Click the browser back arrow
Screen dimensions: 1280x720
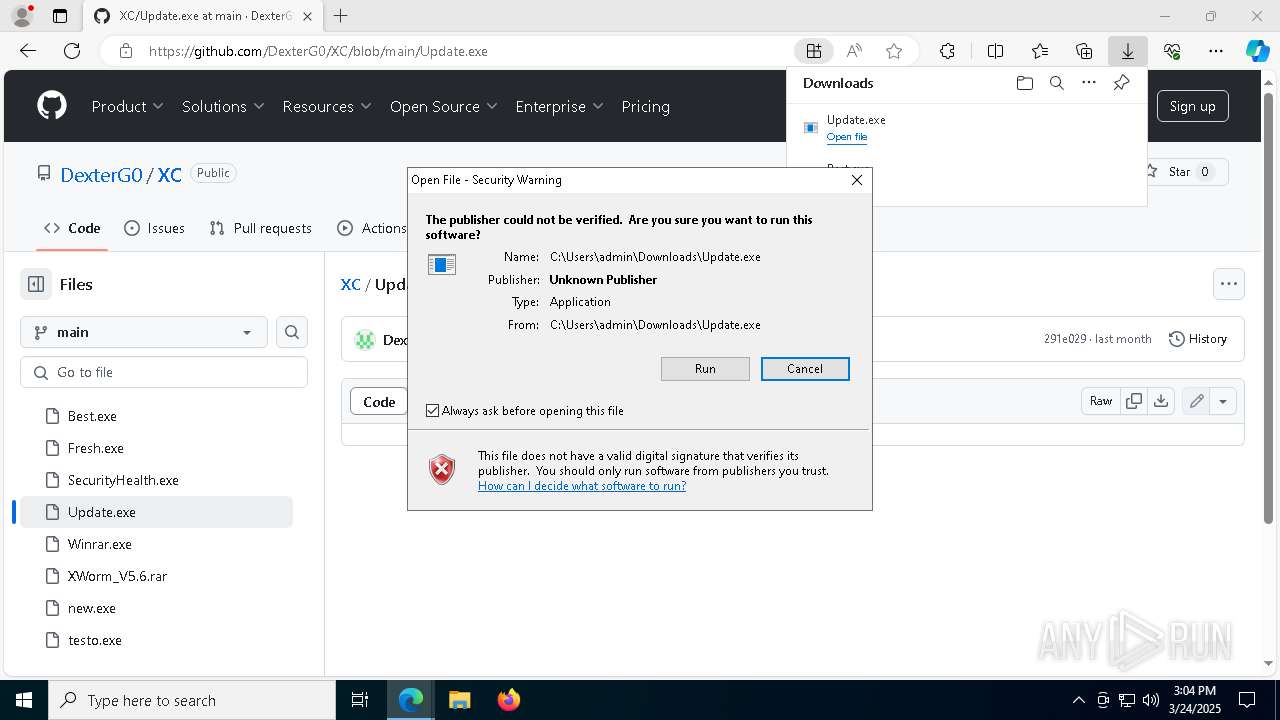click(28, 51)
